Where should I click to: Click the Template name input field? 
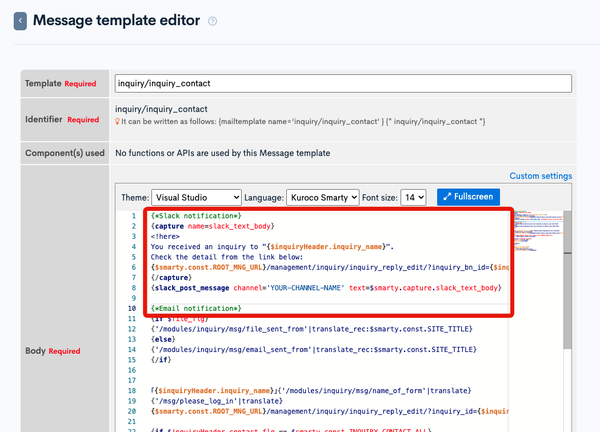343,83
